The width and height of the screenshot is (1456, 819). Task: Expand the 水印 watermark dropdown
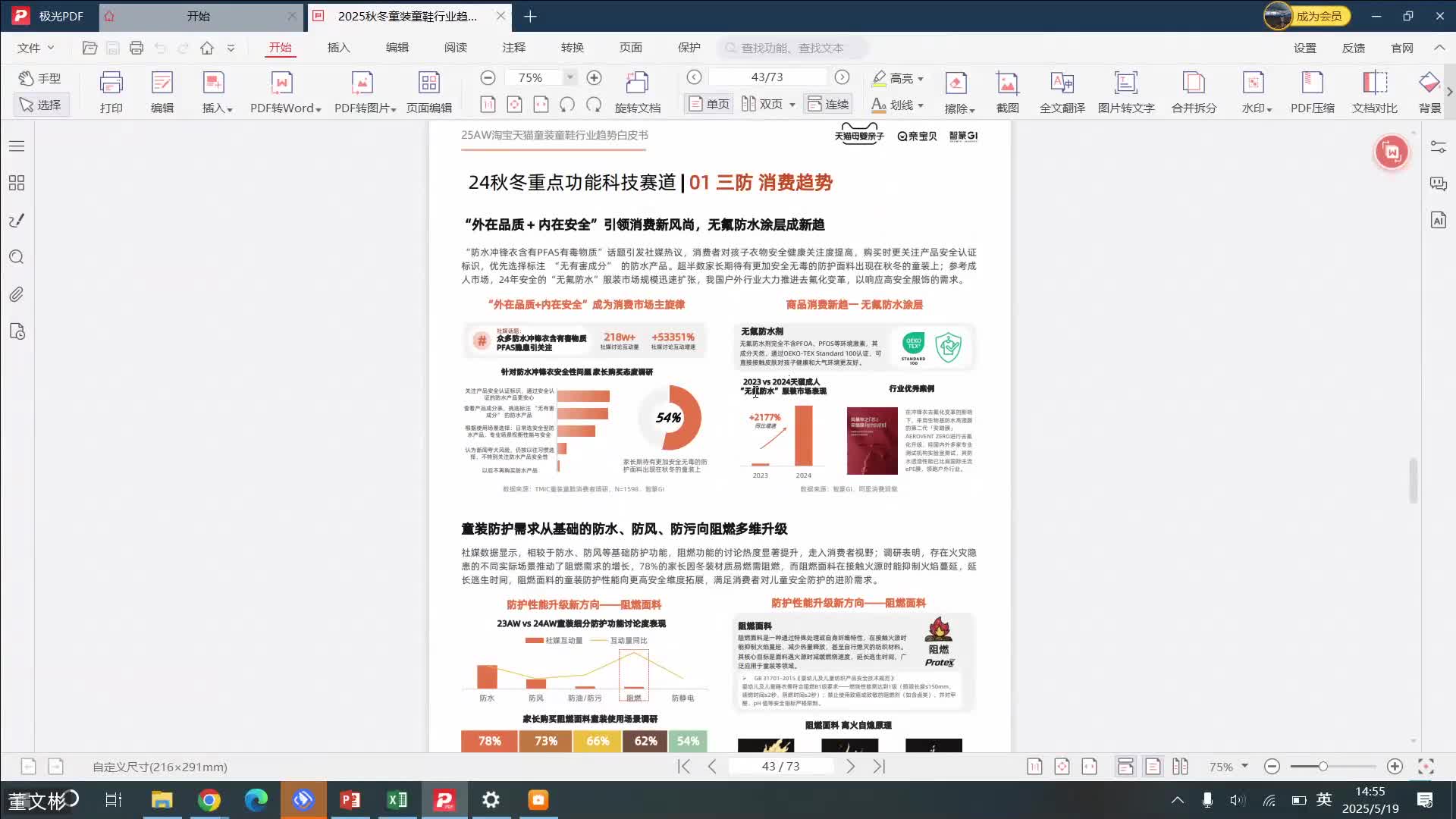click(x=1255, y=91)
